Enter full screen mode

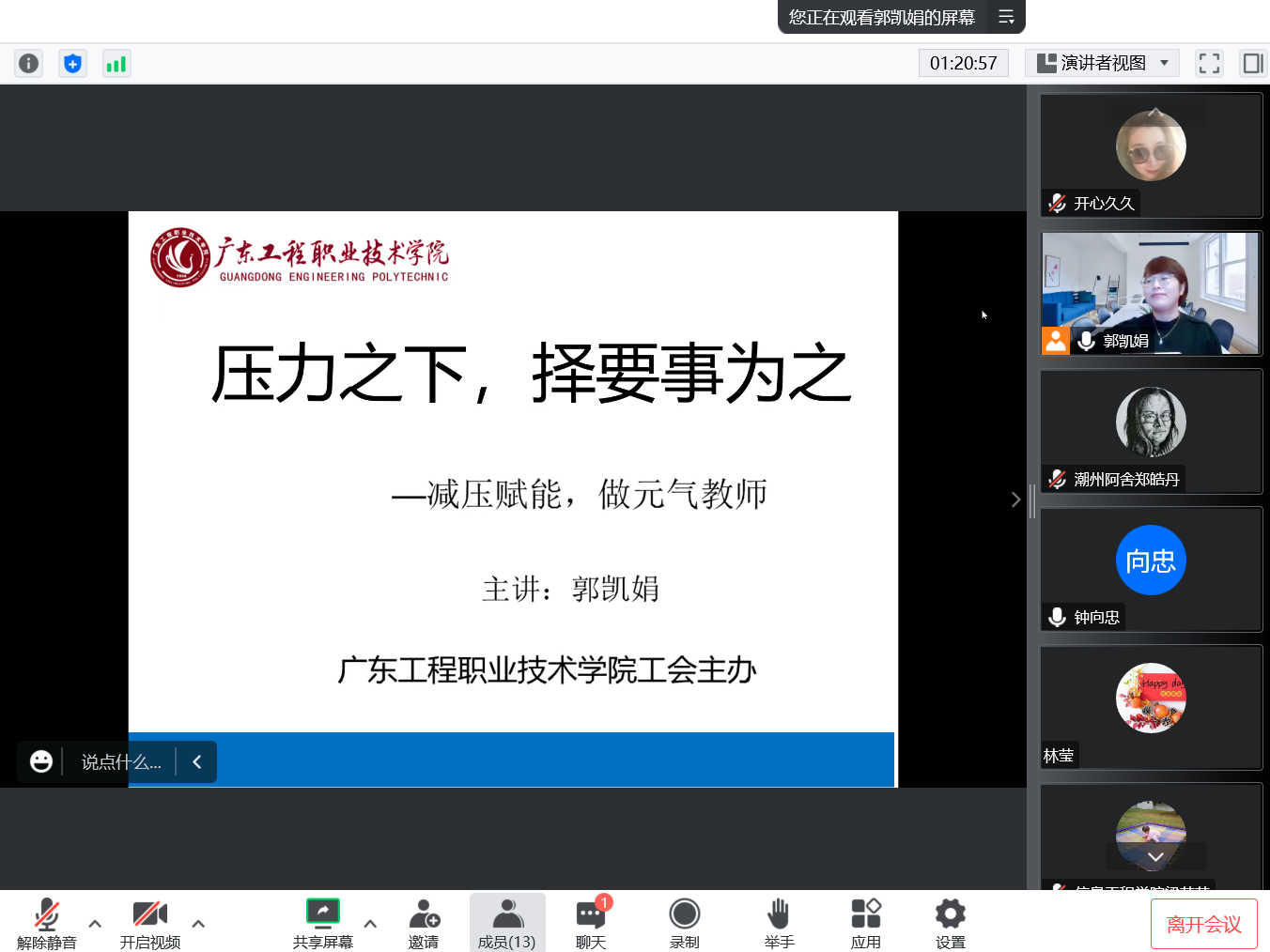tap(1209, 63)
